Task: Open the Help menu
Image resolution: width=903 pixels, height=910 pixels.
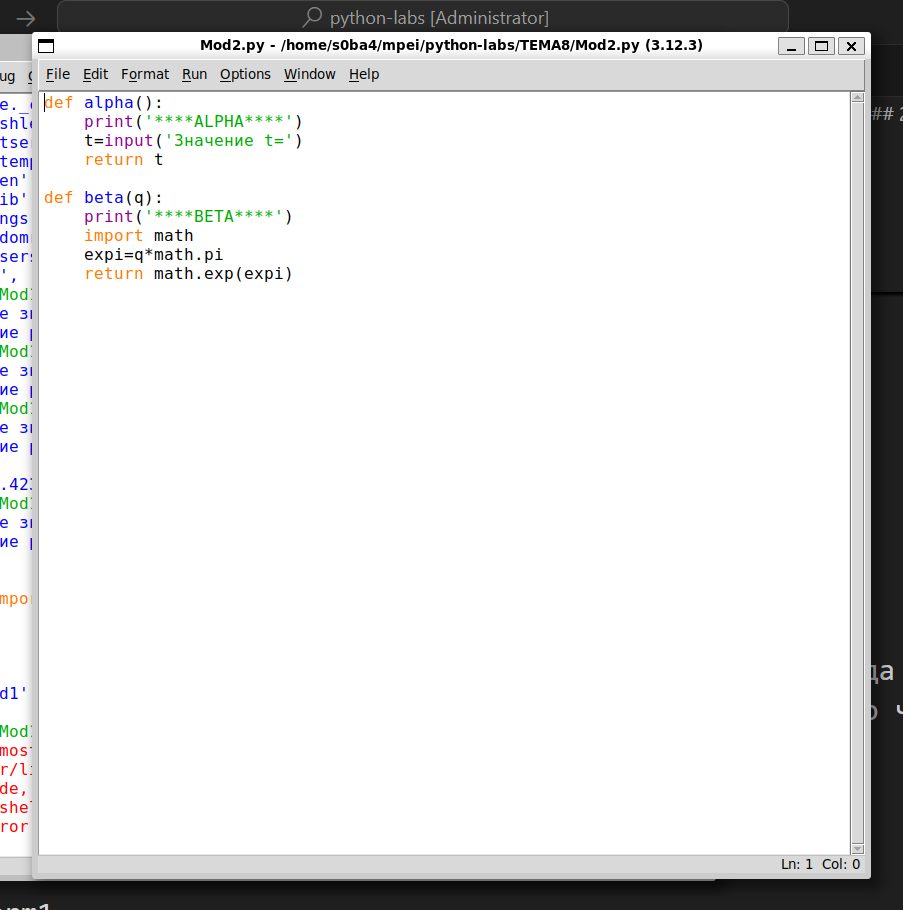Action: point(364,74)
